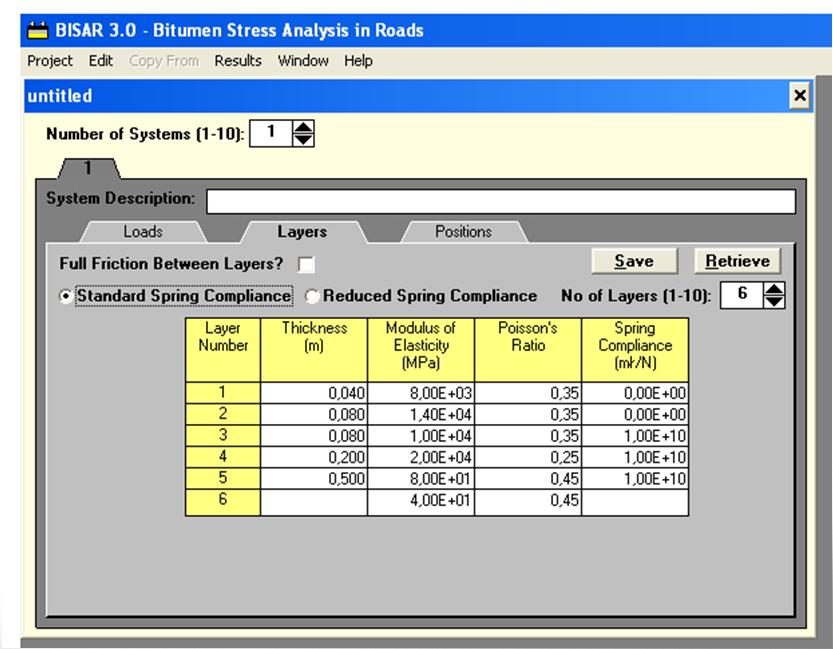
Task: Open the Window menu
Action: tap(303, 61)
